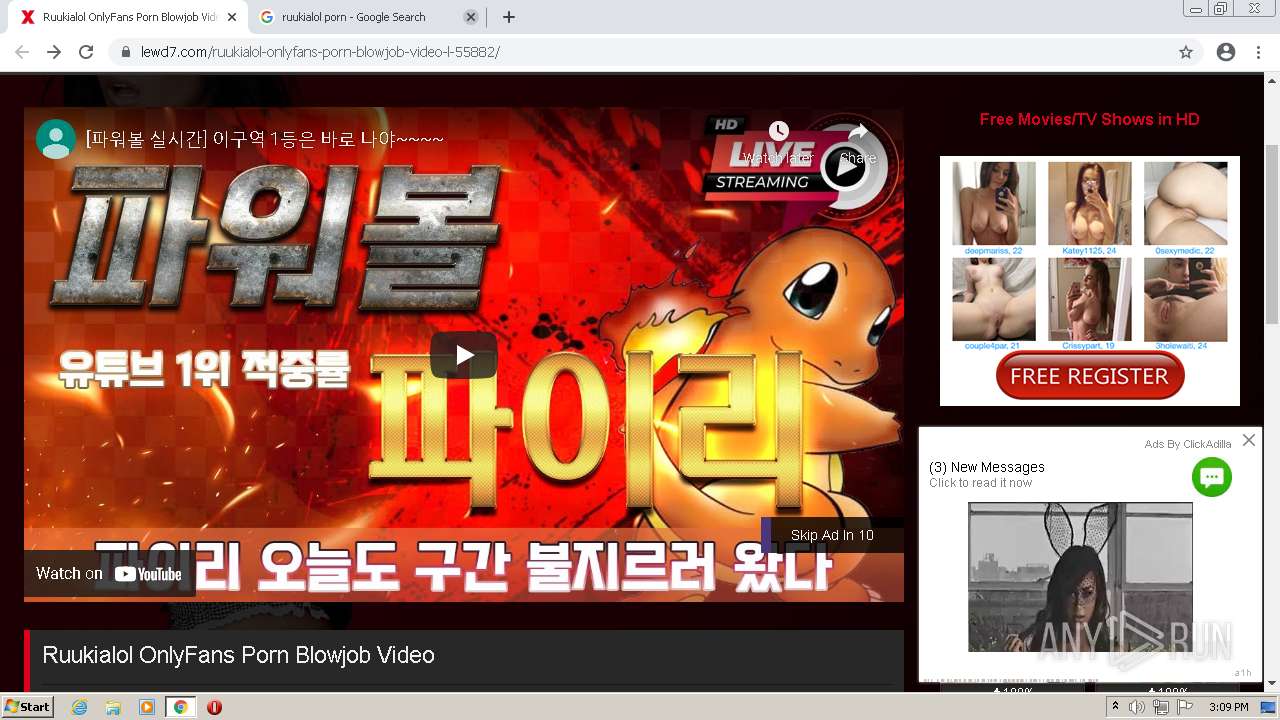The height and width of the screenshot is (720, 1280).
Task: Open the Windows Start menu
Action: [x=28, y=707]
